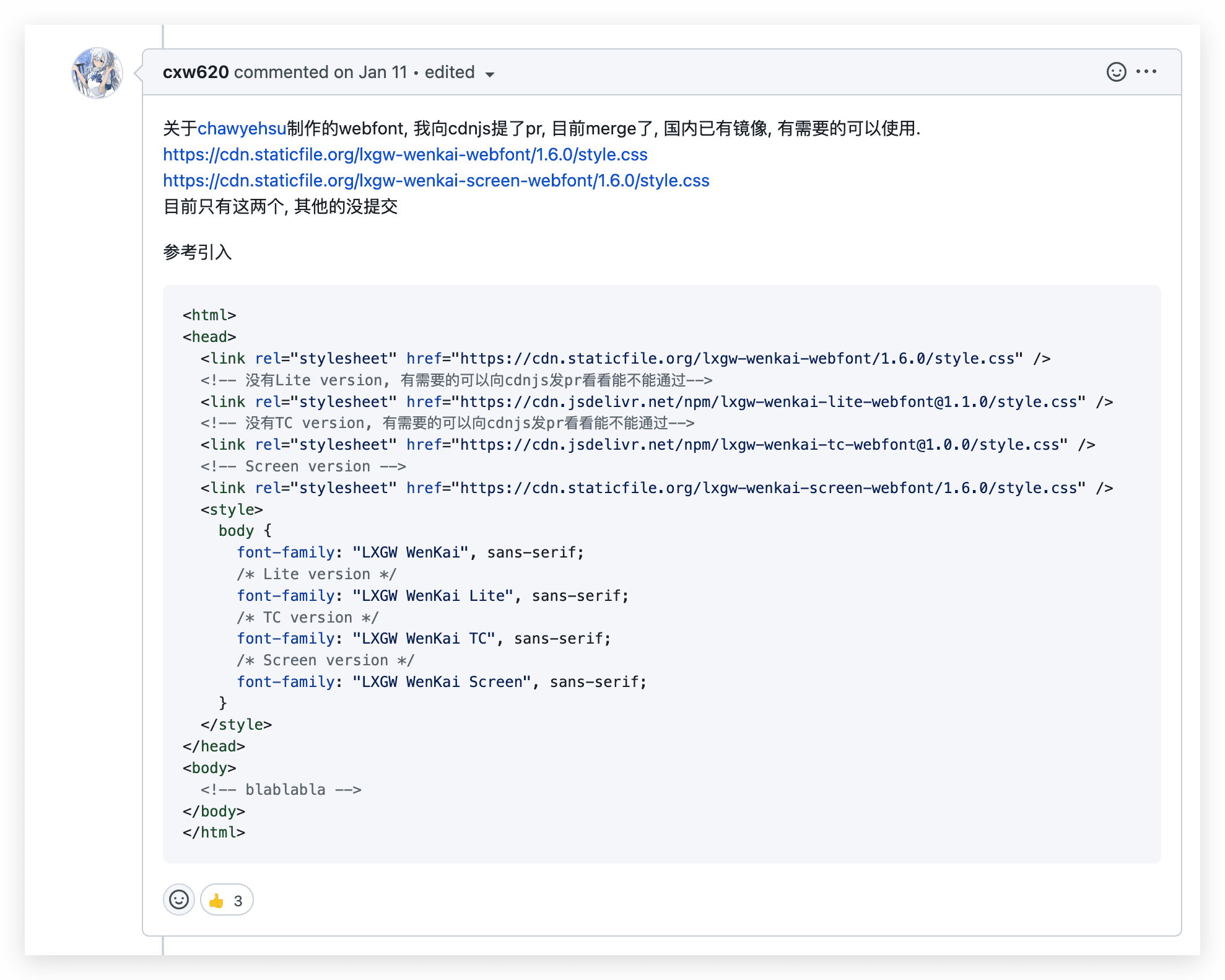Screen dimensions: 1225x980
Task: Click the '/* Screen version */' comment
Action: click(326, 660)
